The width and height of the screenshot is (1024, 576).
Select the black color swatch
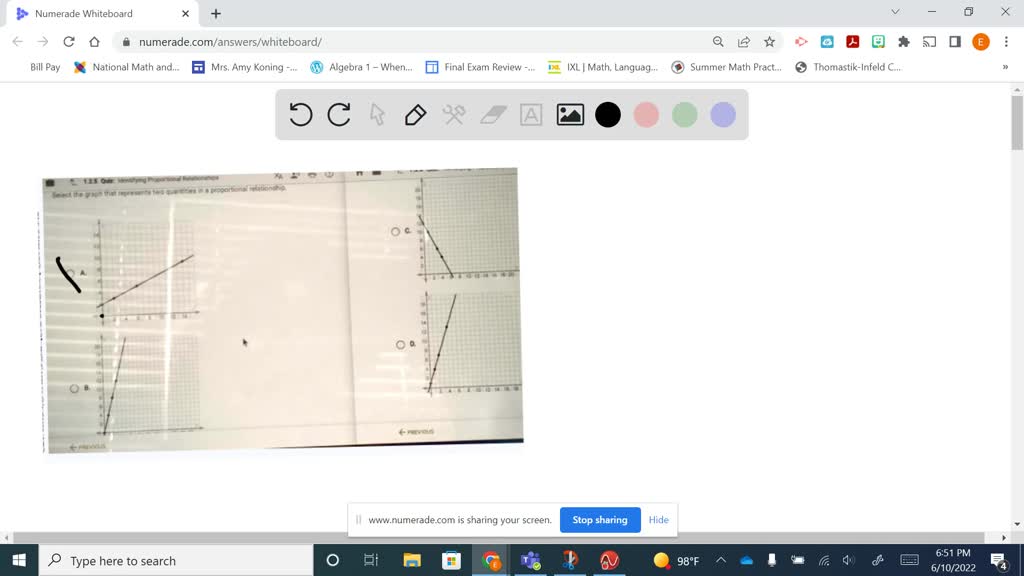[607, 114]
